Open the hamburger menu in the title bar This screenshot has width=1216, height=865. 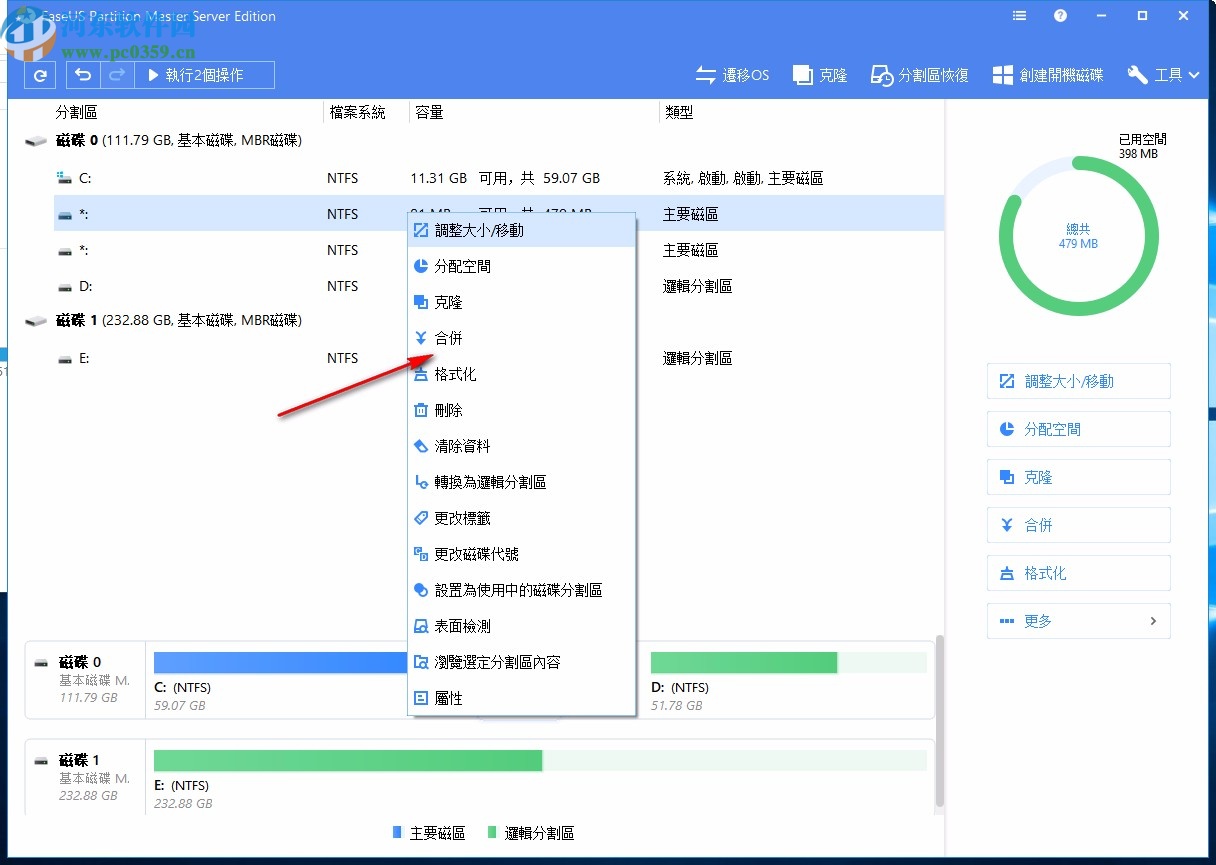(x=1018, y=15)
